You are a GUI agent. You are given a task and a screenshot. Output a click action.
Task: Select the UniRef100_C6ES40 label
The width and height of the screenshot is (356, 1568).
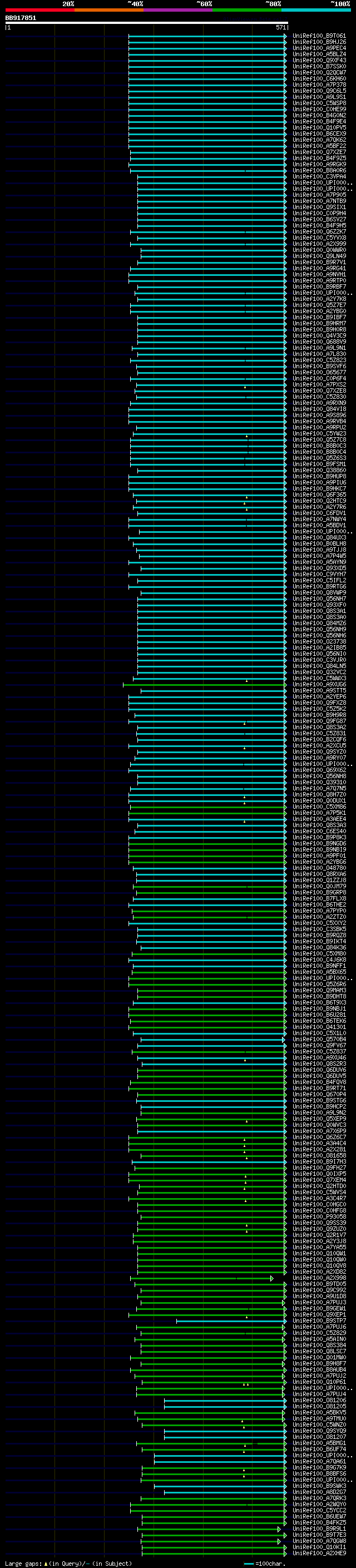click(319, 832)
